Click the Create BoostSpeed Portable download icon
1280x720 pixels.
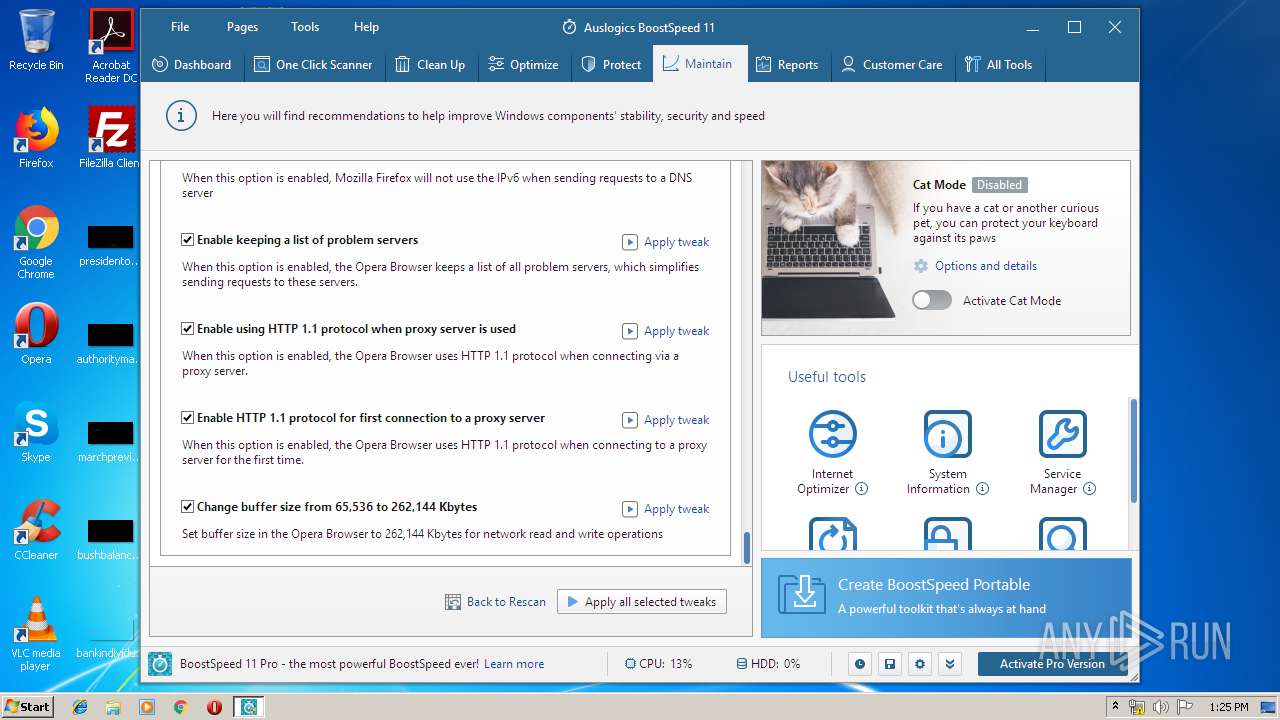[800, 596]
